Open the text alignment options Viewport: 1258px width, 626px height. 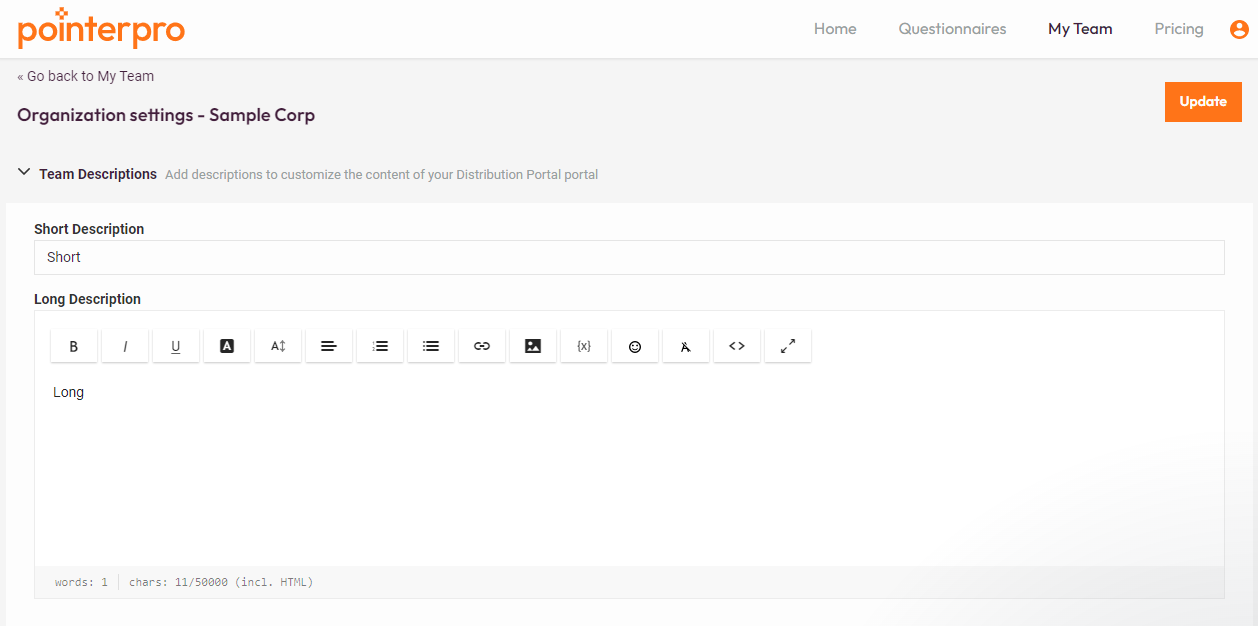point(328,345)
